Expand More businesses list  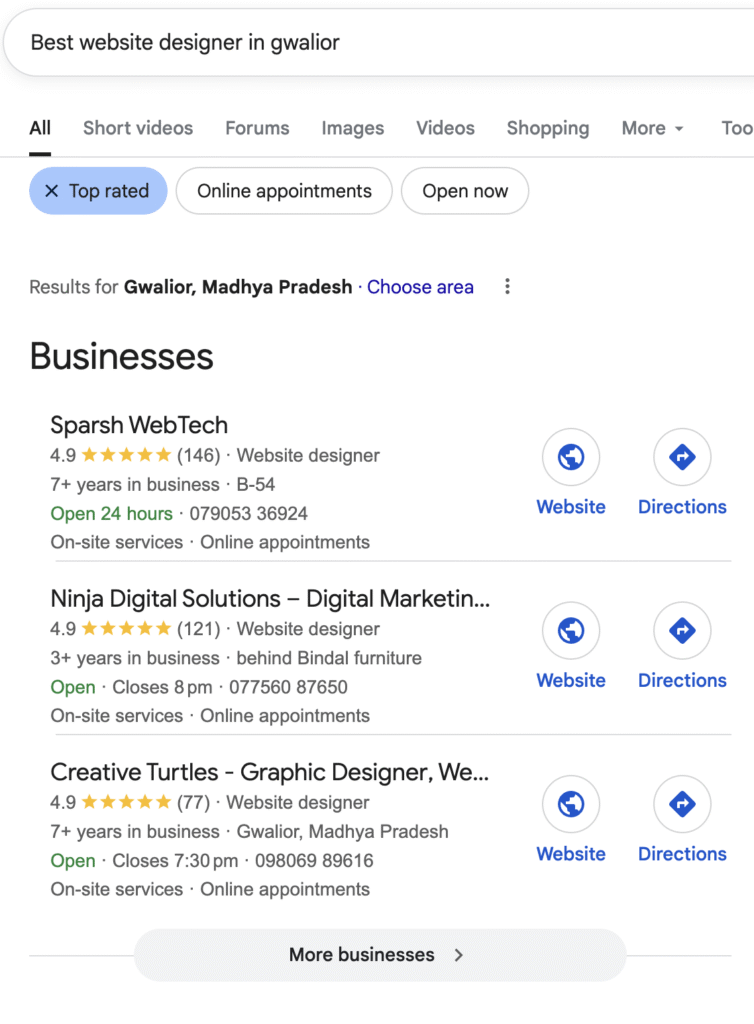[x=379, y=955]
